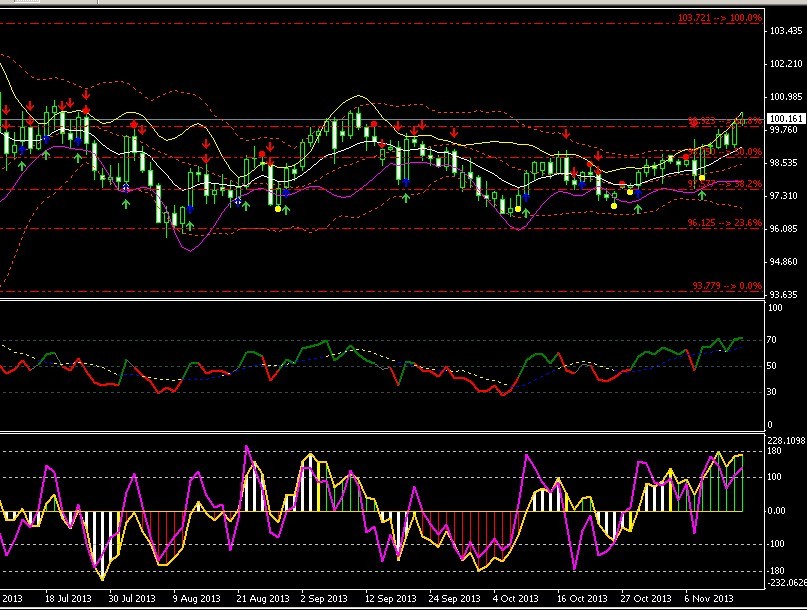Click the 50 level on RSI scale
807x610 pixels.
[771, 366]
